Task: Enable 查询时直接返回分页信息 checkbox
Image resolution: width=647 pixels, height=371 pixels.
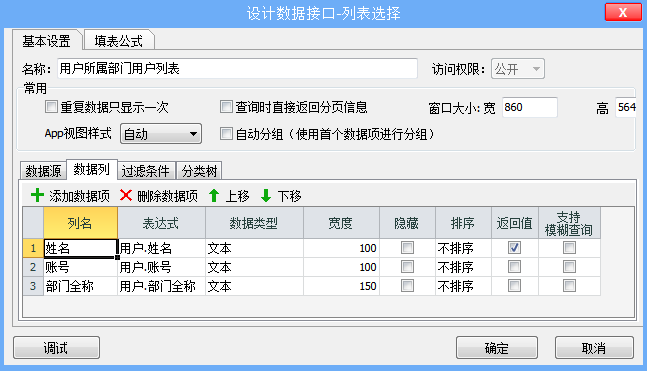Action: pos(226,107)
